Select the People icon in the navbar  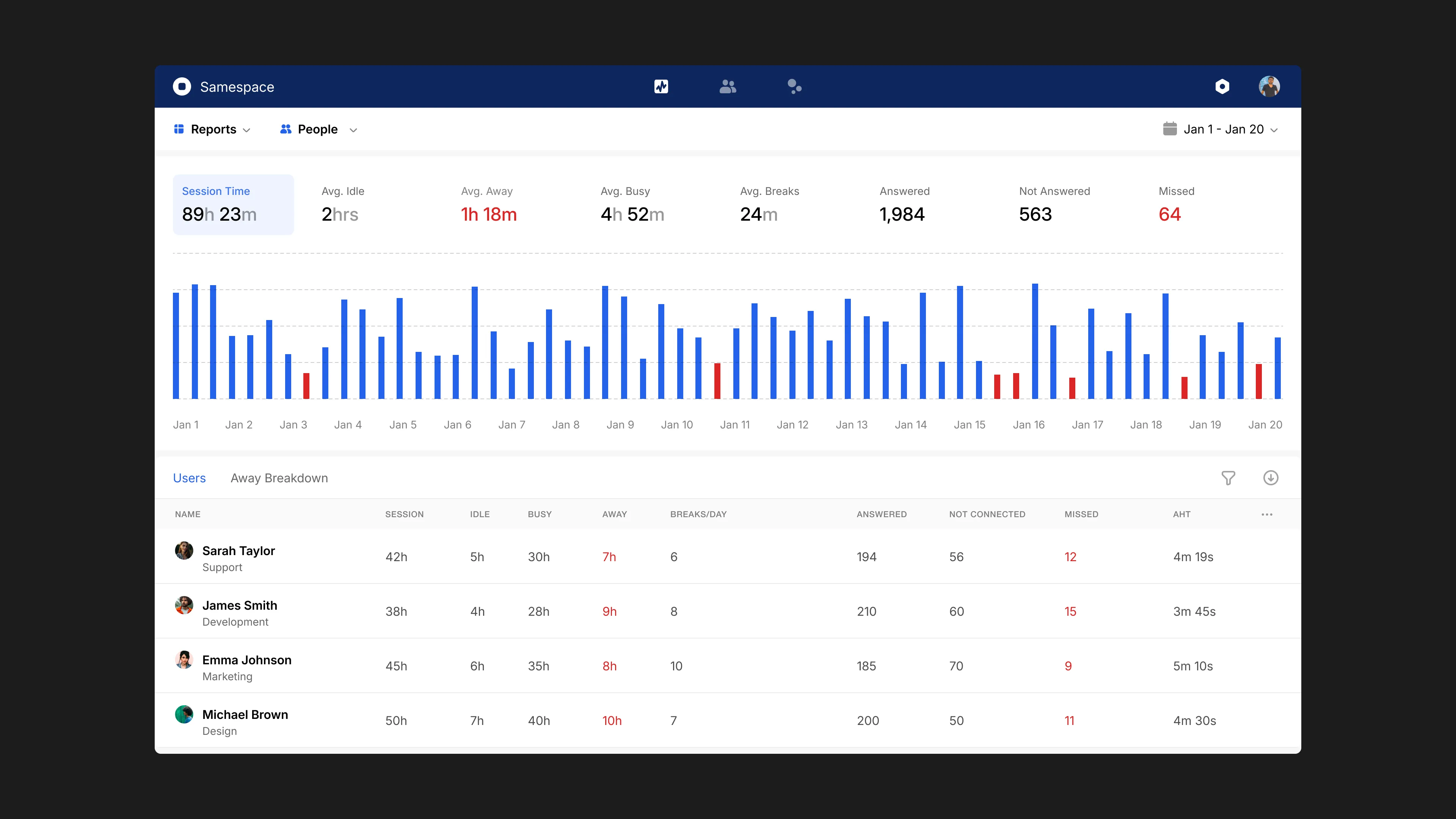point(728,86)
